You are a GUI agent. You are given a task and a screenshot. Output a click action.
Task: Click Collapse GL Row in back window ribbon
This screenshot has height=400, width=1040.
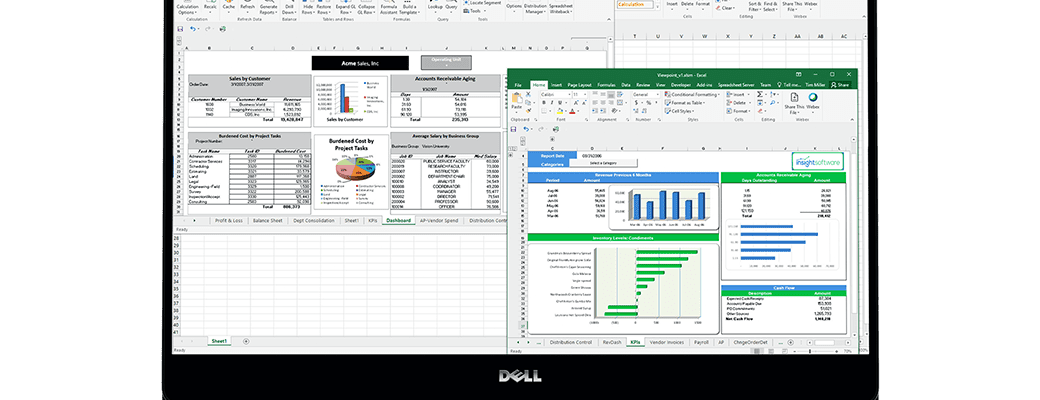pyautogui.click(x=367, y=9)
